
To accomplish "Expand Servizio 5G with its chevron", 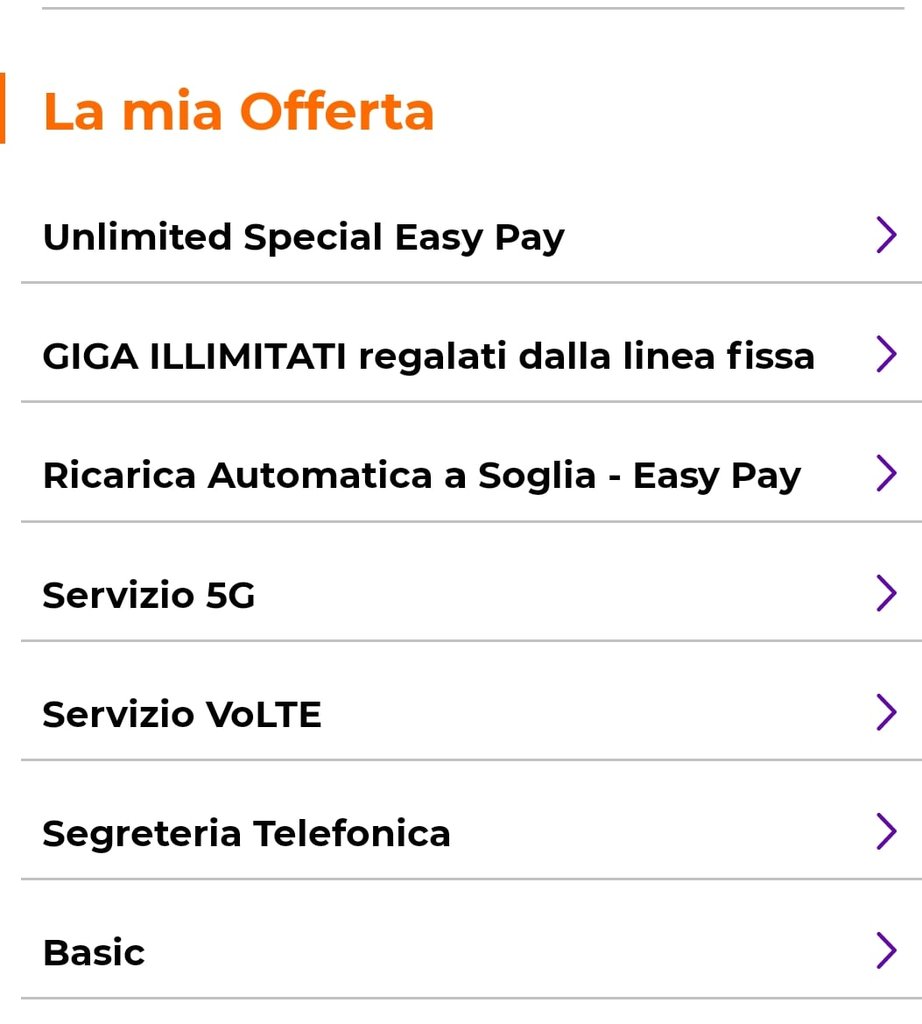I will coord(886,593).
